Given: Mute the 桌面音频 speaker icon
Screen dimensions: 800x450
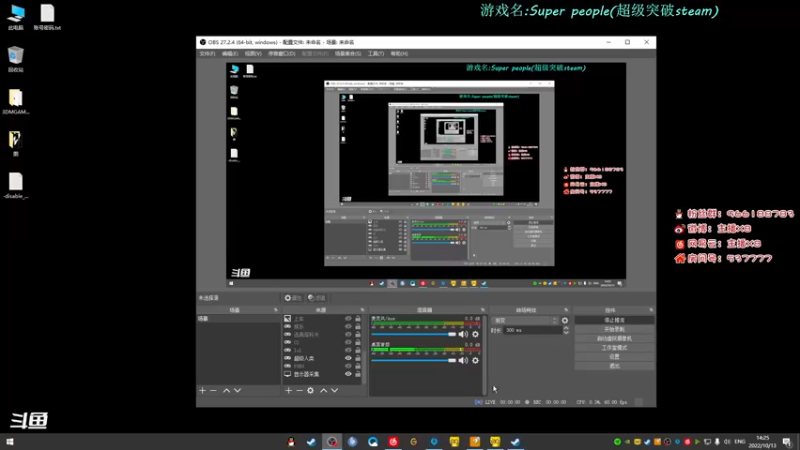Looking at the screenshot, I should click(463, 360).
